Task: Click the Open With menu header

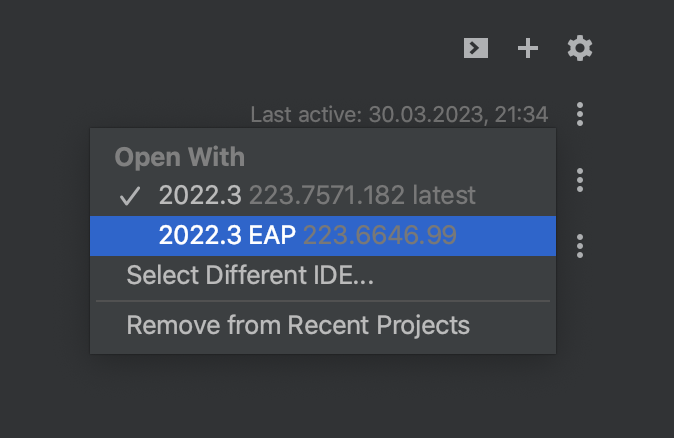Action: click(180, 157)
